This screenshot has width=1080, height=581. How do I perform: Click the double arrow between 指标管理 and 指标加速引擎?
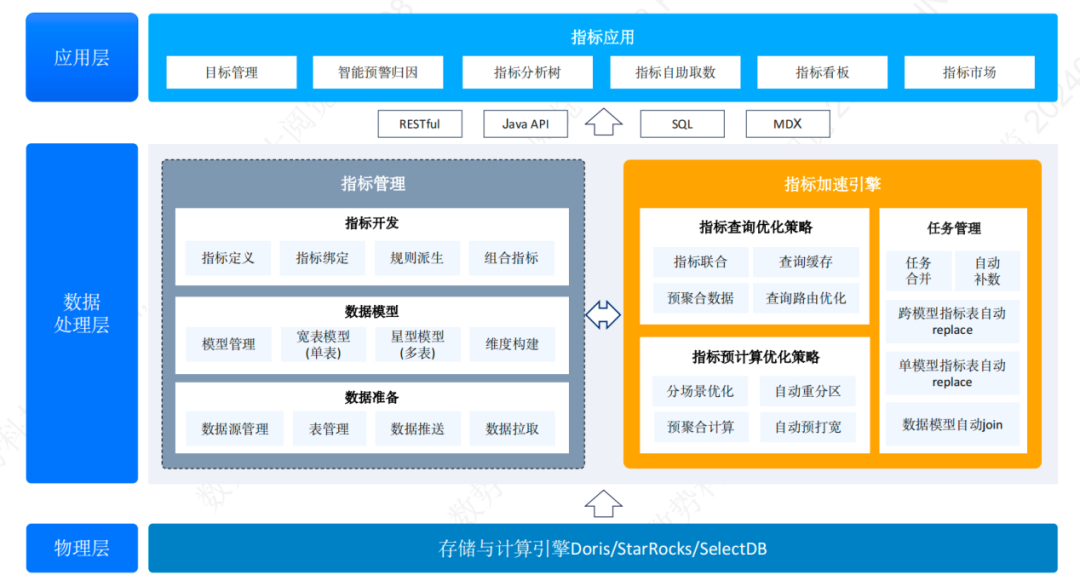[604, 313]
